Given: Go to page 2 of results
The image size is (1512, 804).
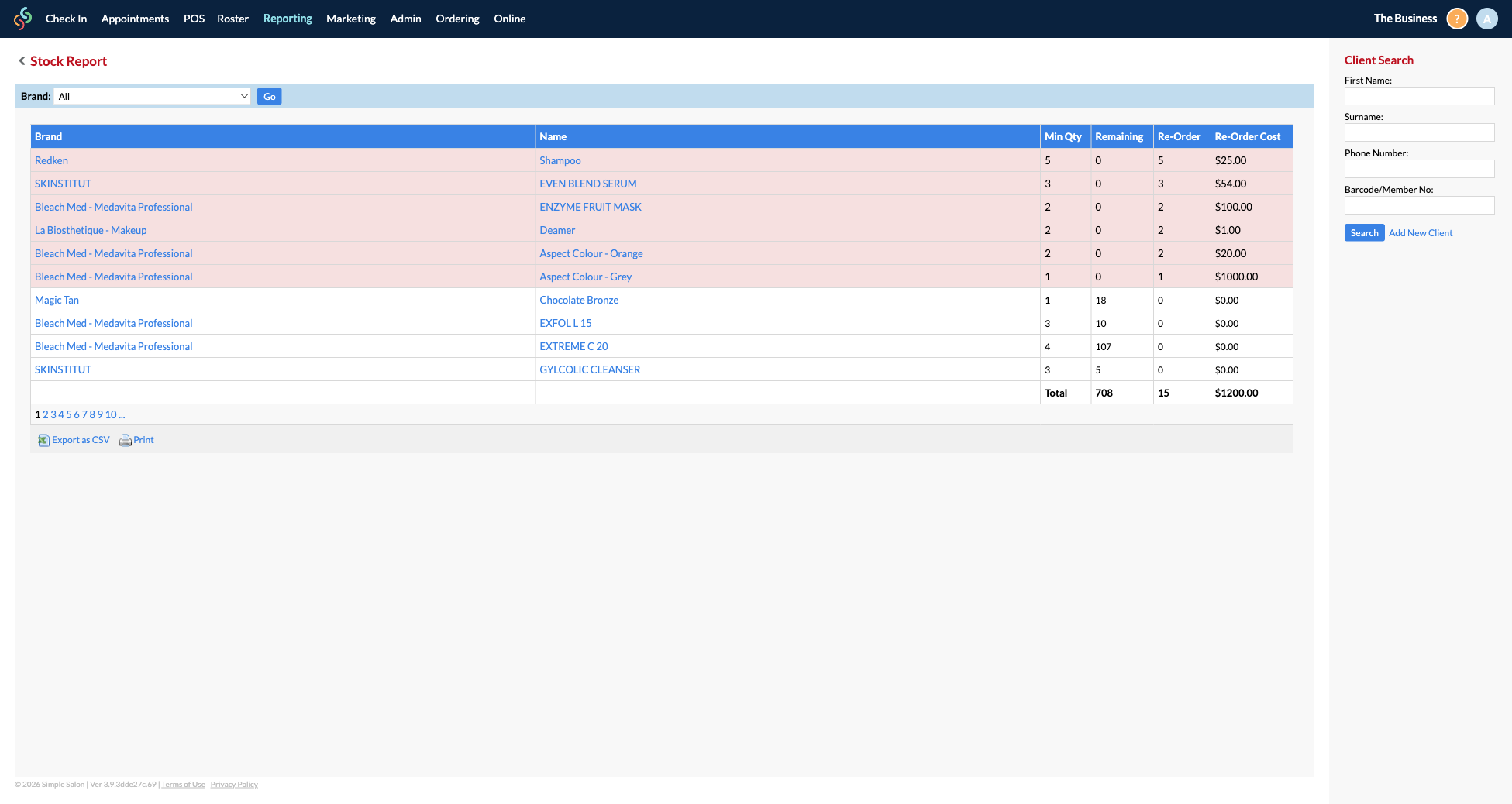Looking at the screenshot, I should pyautogui.click(x=46, y=414).
